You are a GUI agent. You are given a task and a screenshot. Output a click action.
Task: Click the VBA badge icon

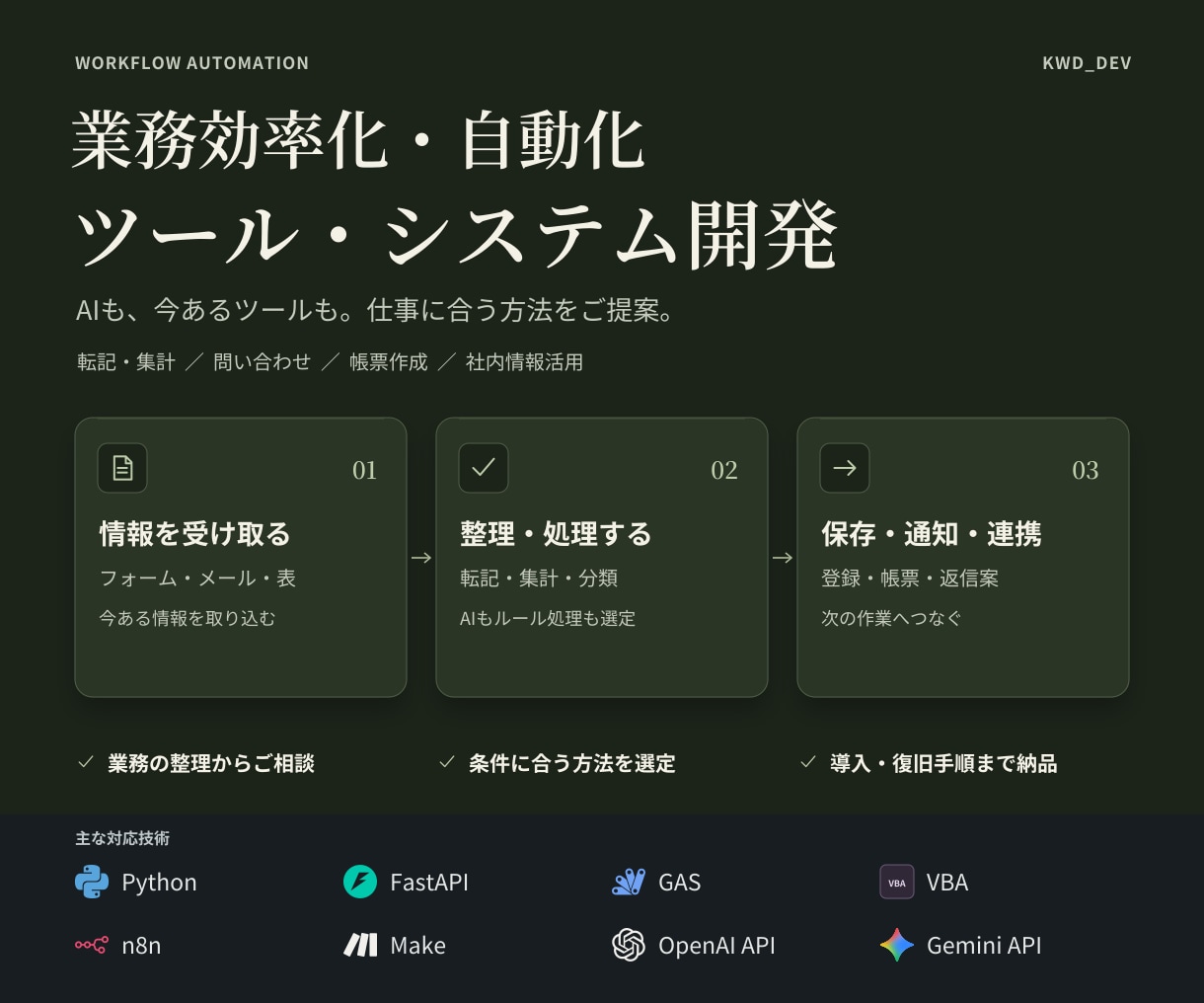coord(897,882)
